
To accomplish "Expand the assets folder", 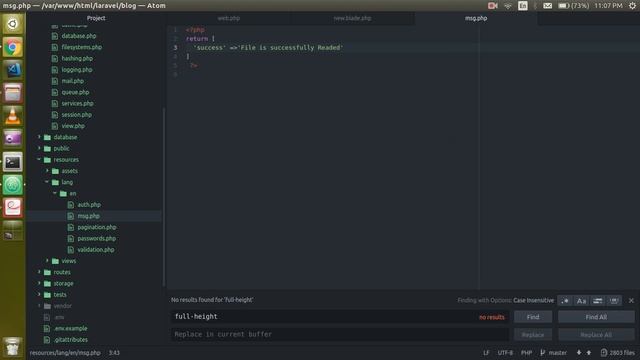I will [47, 171].
